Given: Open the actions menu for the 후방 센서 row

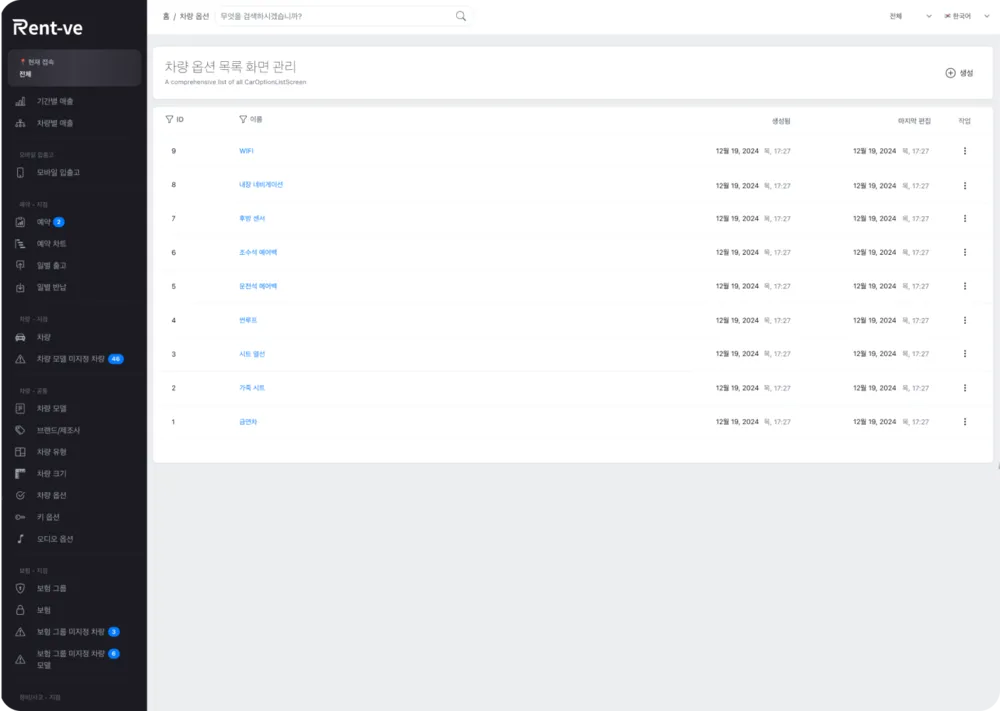Looking at the screenshot, I should (x=965, y=219).
